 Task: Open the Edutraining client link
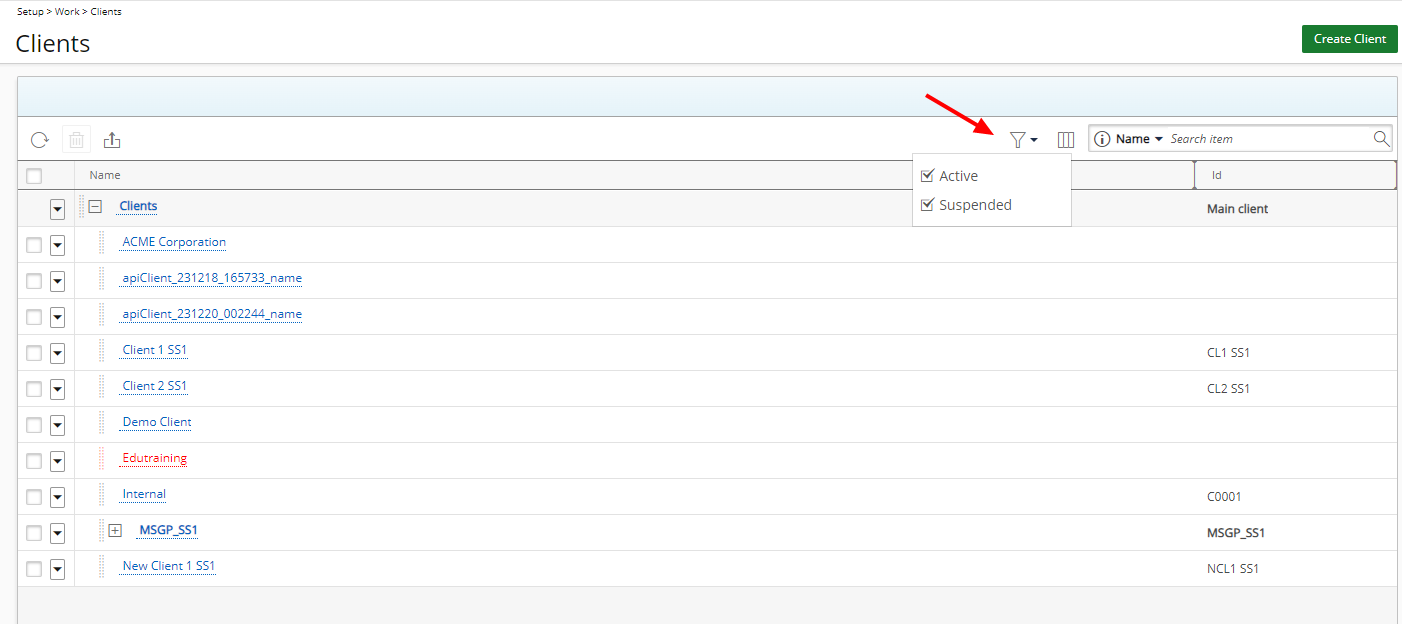coord(153,458)
